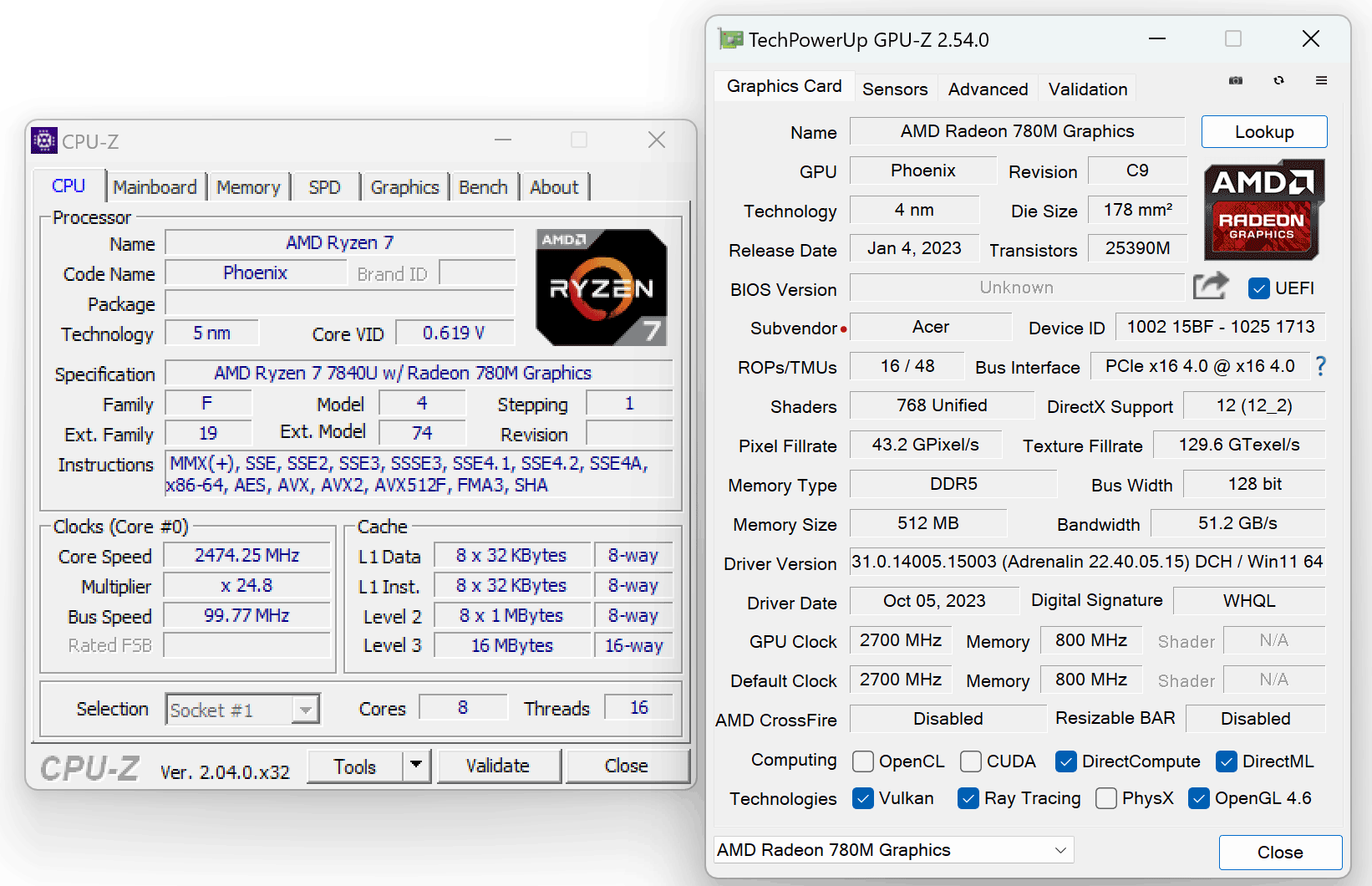Image resolution: width=1372 pixels, height=886 pixels.
Task: Click the Bus Speed value 99.77 MHz
Action: tap(247, 615)
